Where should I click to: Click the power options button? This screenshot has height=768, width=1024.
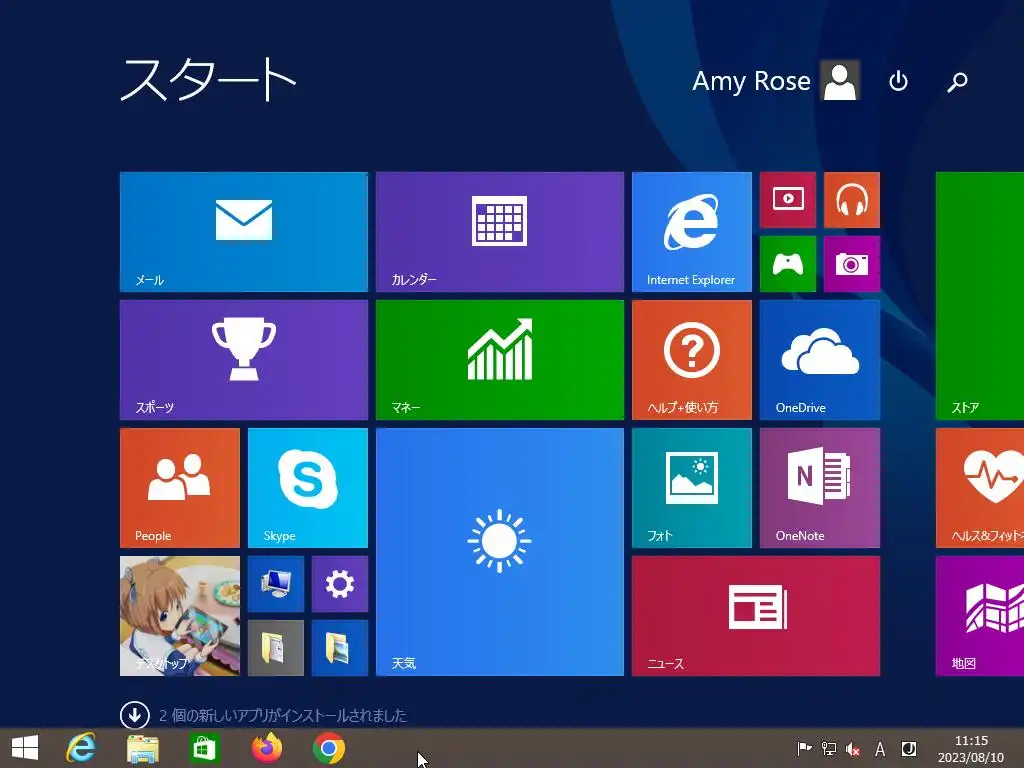point(899,81)
